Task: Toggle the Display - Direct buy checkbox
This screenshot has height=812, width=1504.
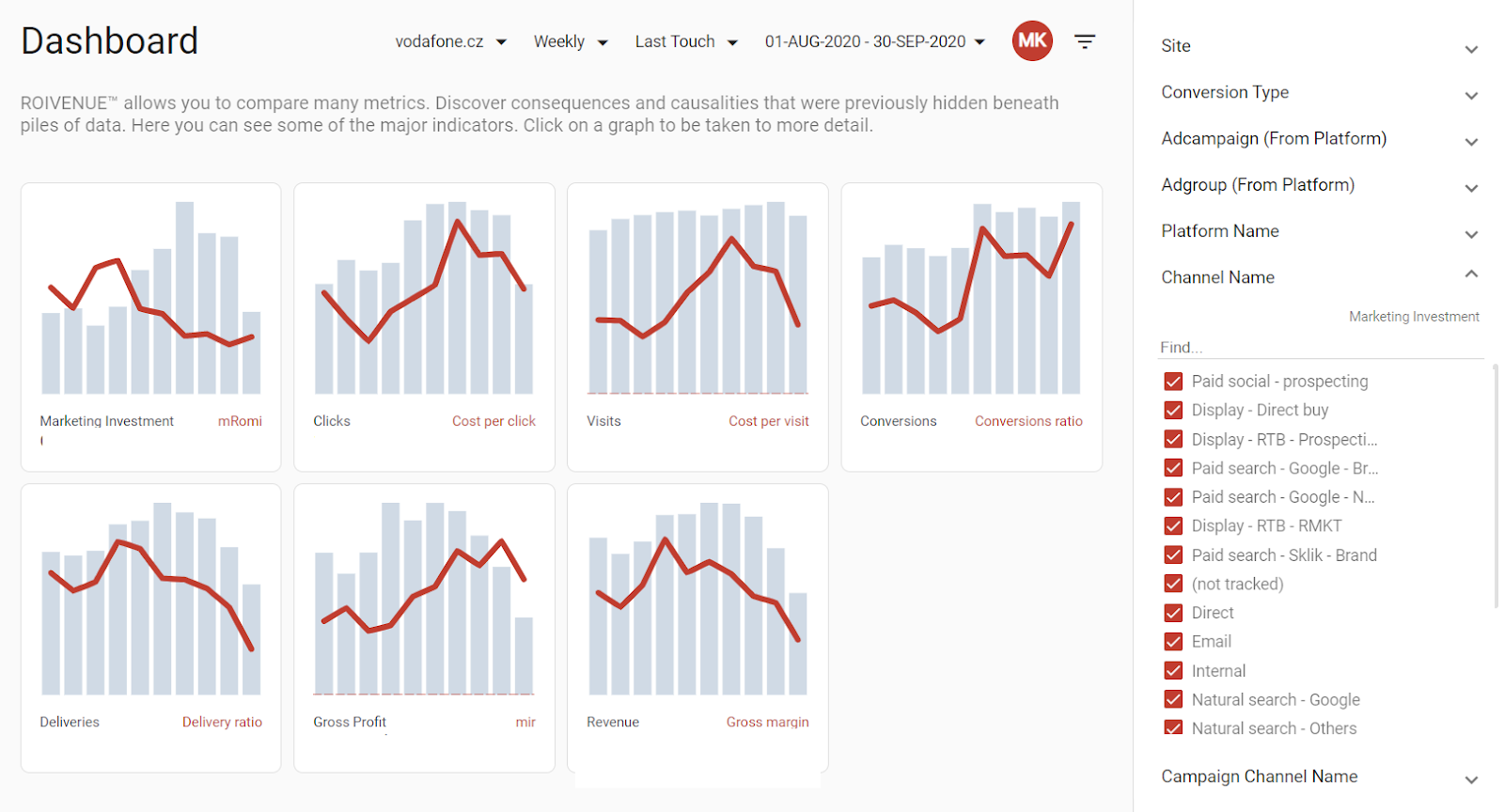Action: 1173,410
